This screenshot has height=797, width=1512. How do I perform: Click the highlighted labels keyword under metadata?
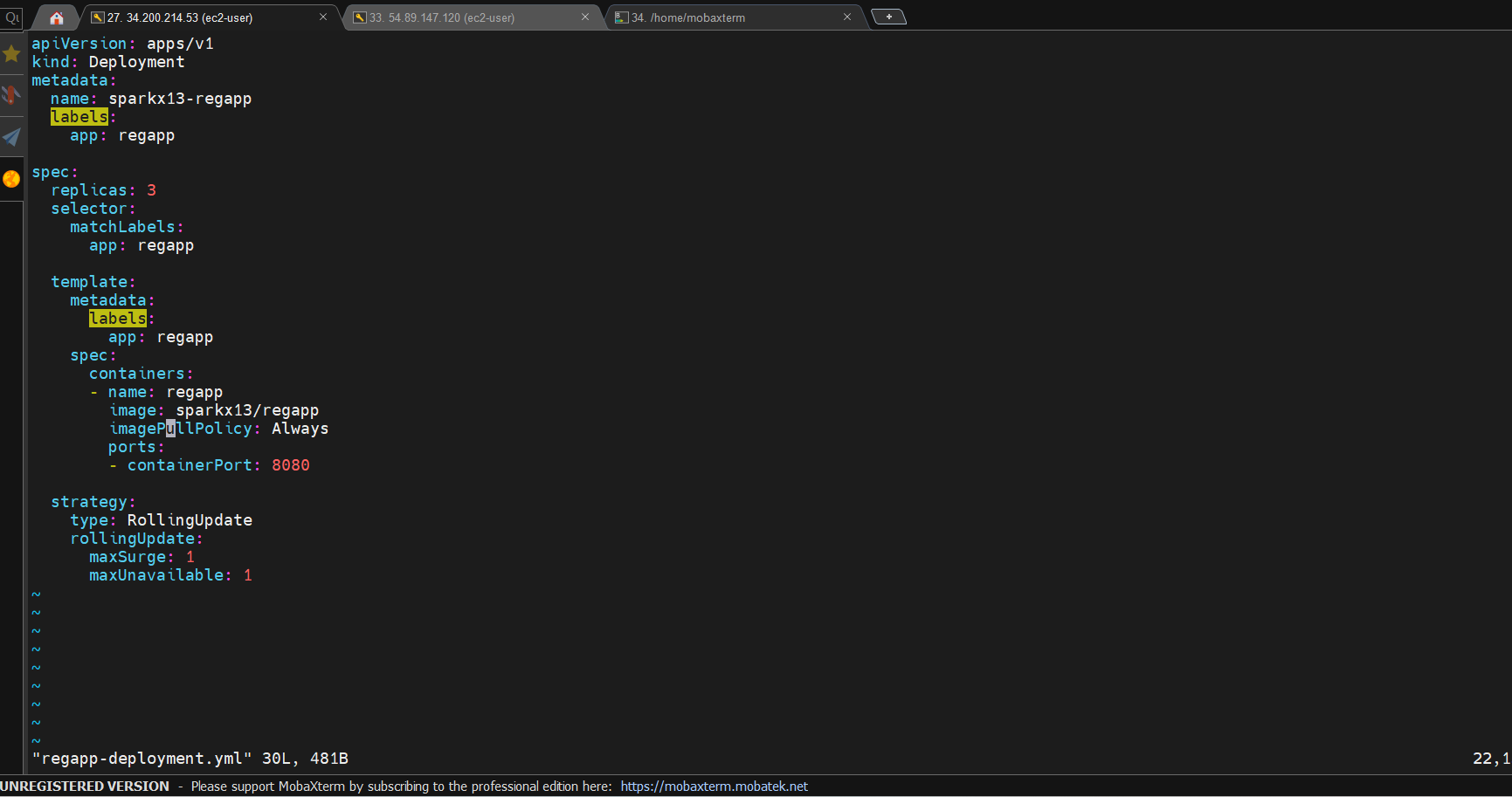click(x=79, y=116)
